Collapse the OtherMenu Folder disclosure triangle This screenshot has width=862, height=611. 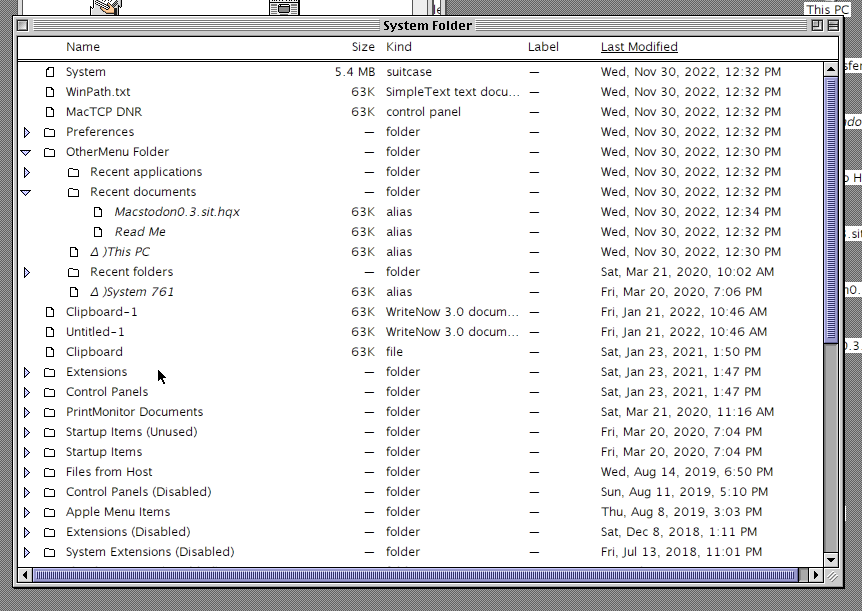[x=26, y=152]
